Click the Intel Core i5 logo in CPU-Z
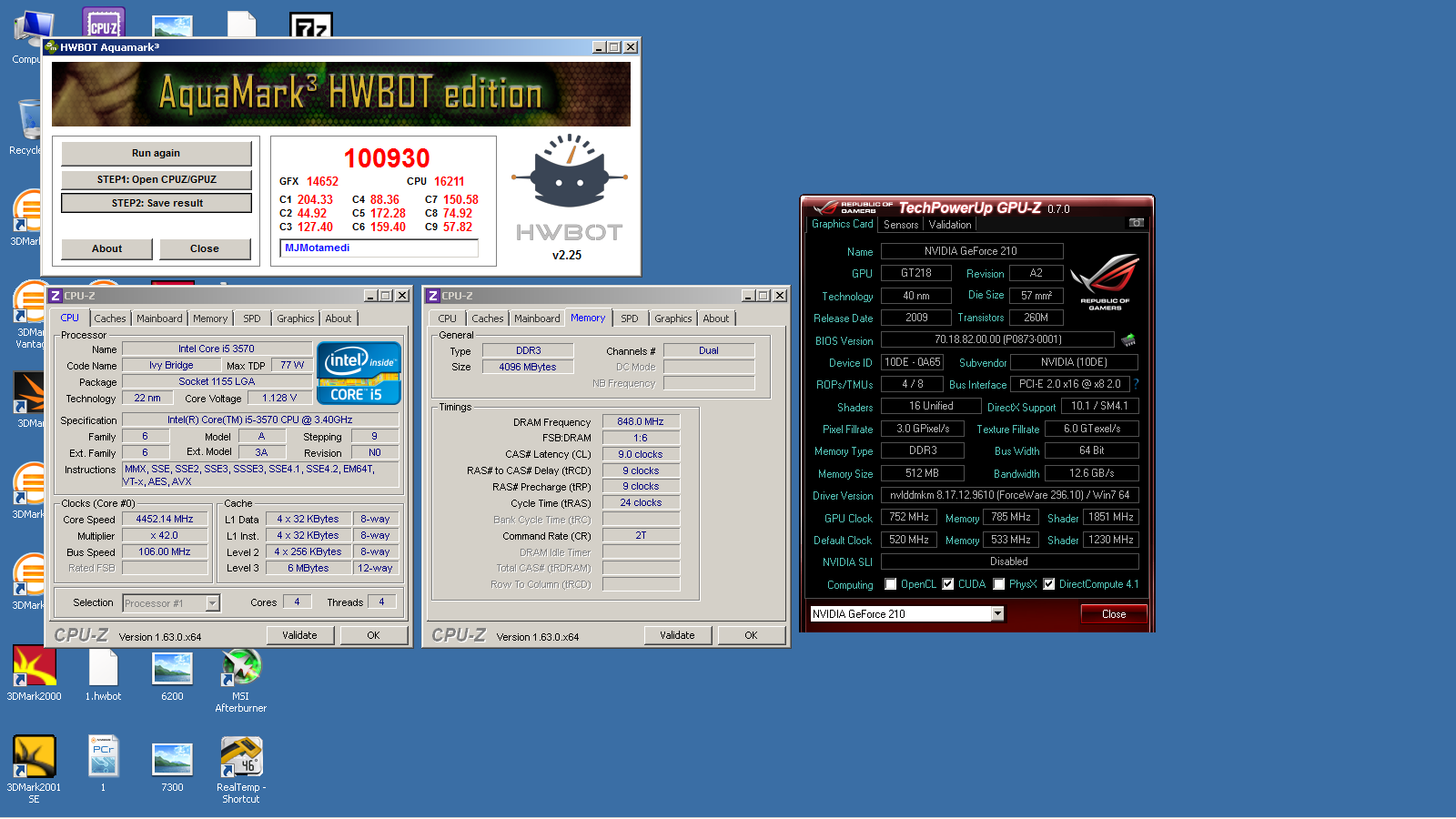This screenshot has height=819, width=1456. coord(359,372)
